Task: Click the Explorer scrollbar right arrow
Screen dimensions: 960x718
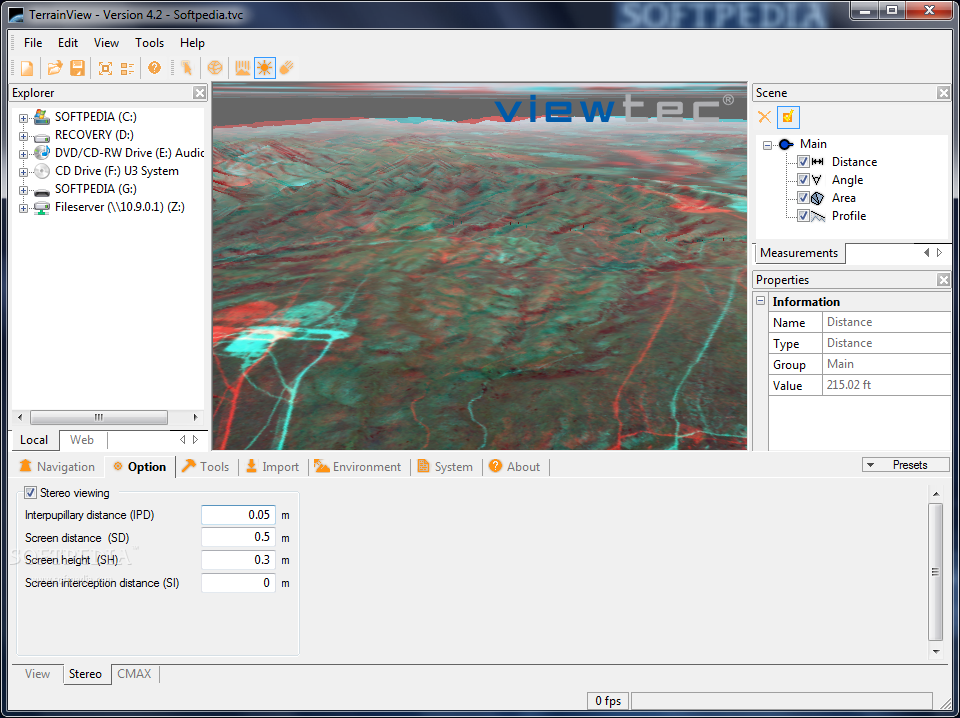Action: pyautogui.click(x=195, y=417)
